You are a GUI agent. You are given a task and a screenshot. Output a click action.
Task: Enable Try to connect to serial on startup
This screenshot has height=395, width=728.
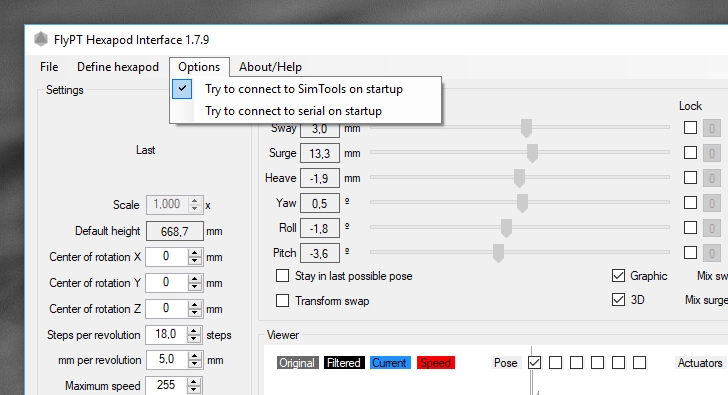(305, 111)
